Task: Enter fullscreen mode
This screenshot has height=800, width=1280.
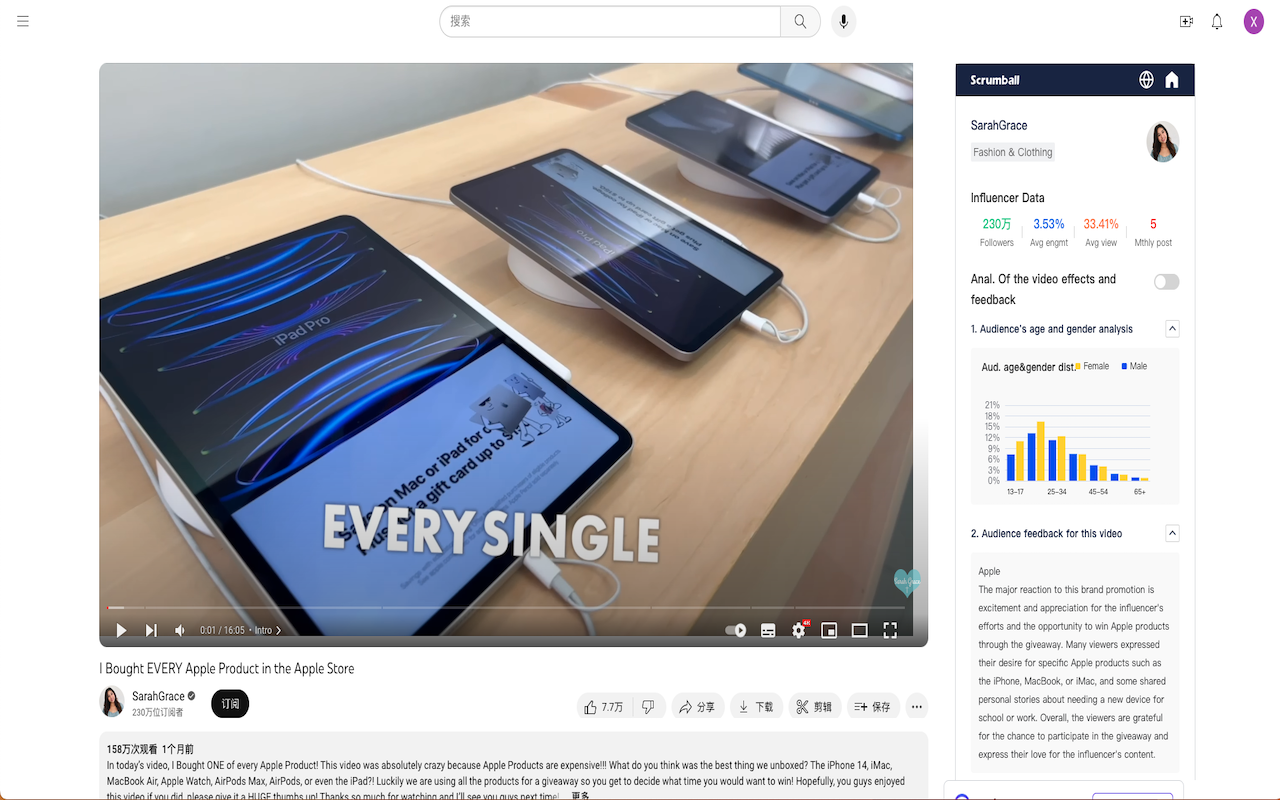Action: (x=890, y=630)
